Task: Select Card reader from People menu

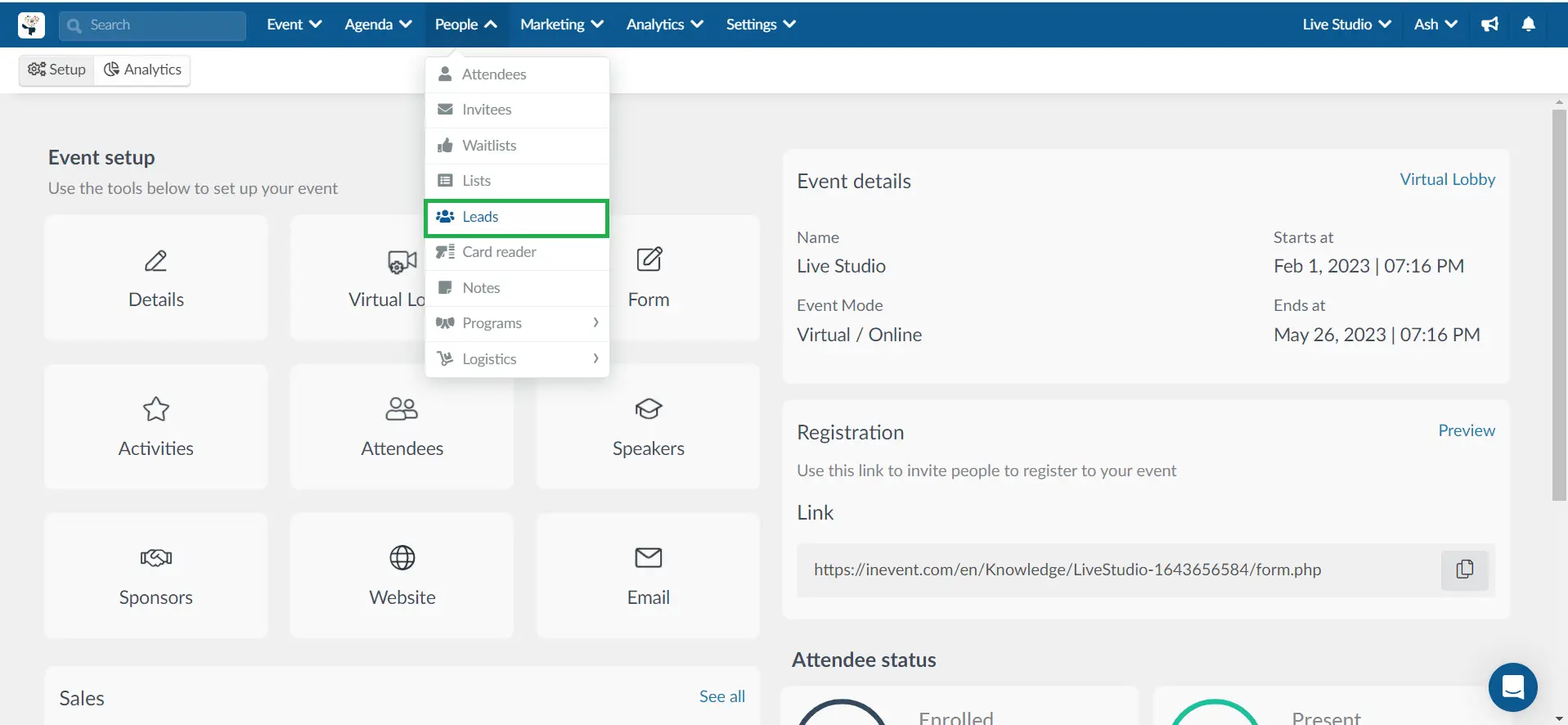Action: point(517,252)
